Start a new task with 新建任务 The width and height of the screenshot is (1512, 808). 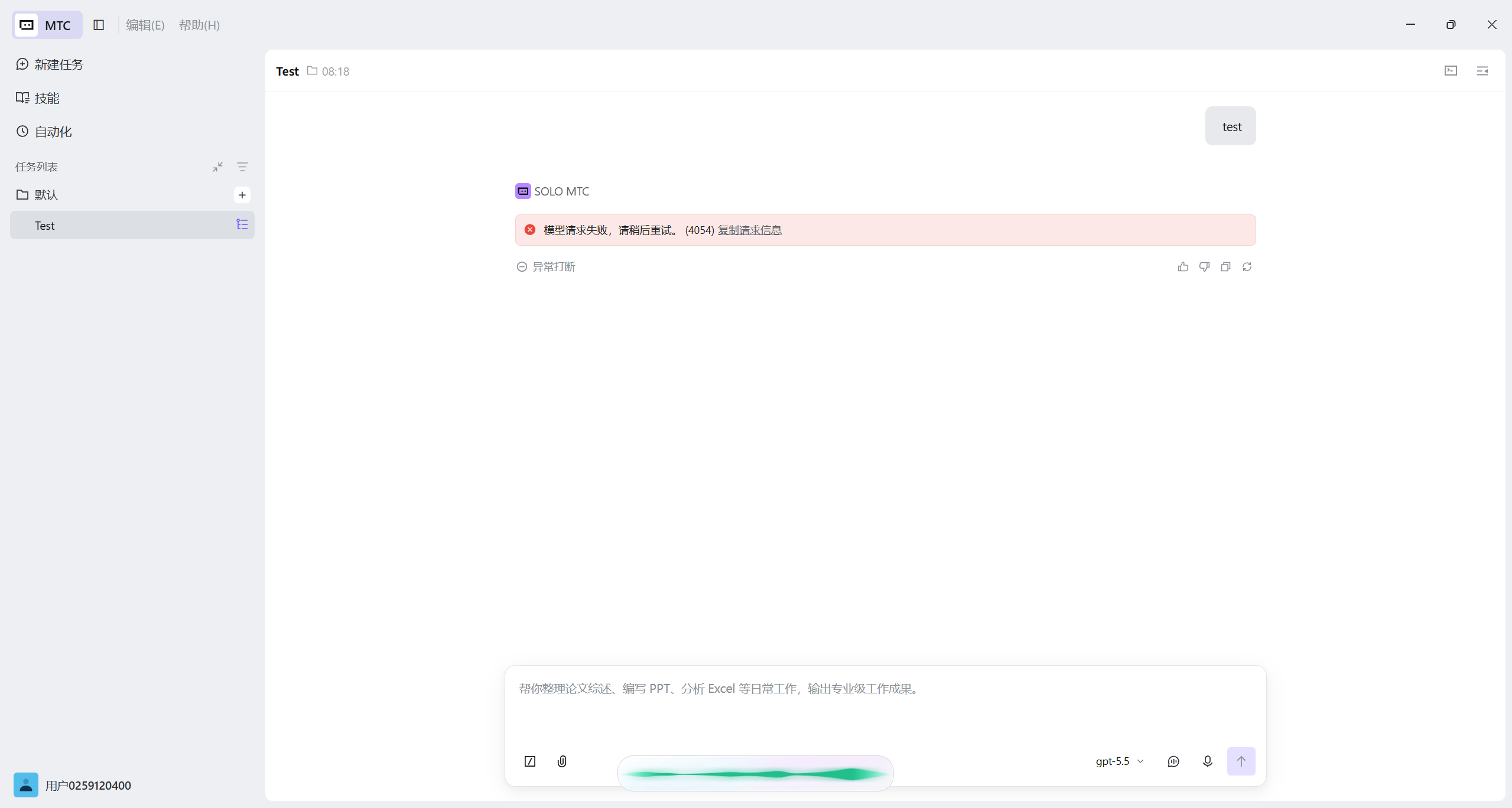click(50, 64)
